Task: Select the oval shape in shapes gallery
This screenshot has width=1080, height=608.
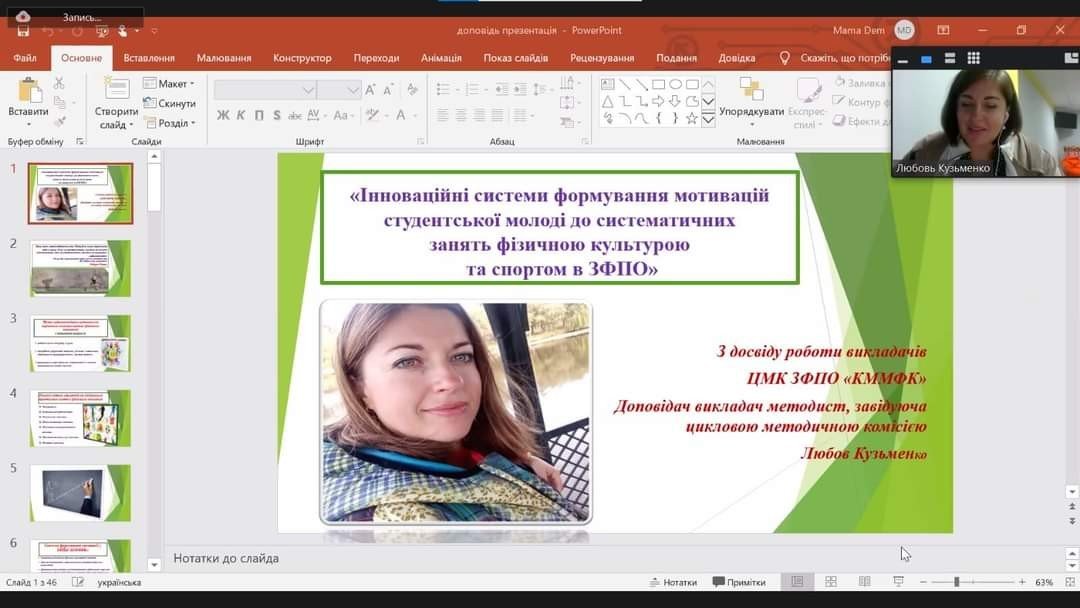Action: pos(675,84)
